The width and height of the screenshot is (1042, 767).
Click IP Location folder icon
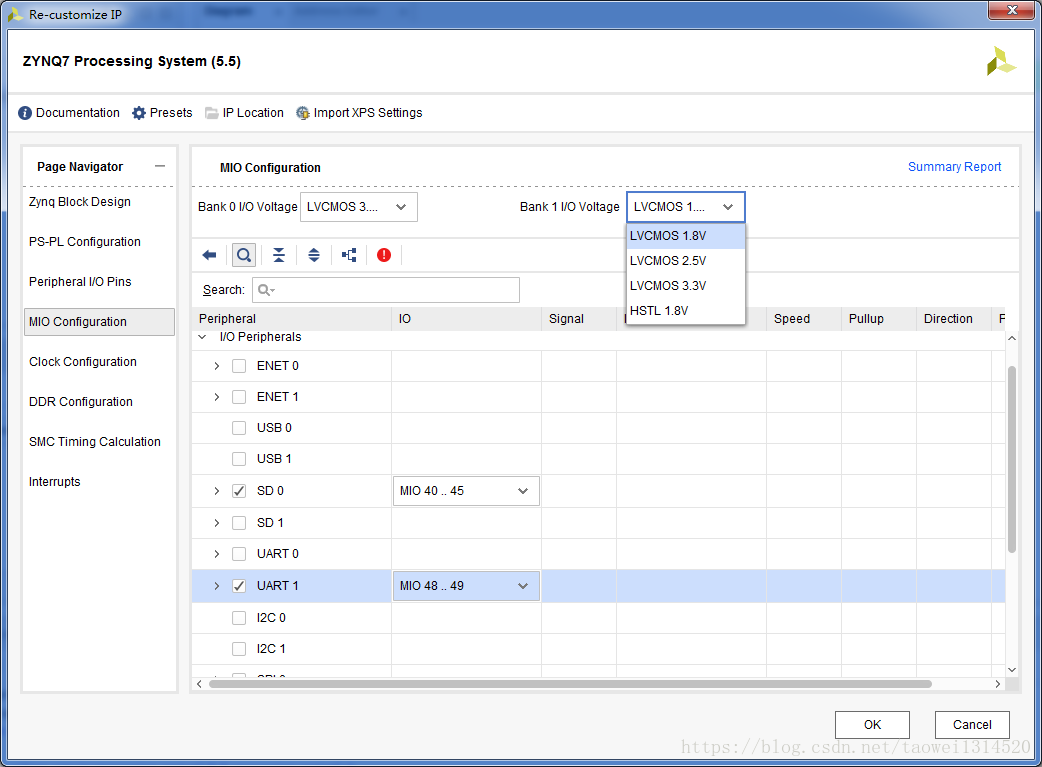coord(211,113)
